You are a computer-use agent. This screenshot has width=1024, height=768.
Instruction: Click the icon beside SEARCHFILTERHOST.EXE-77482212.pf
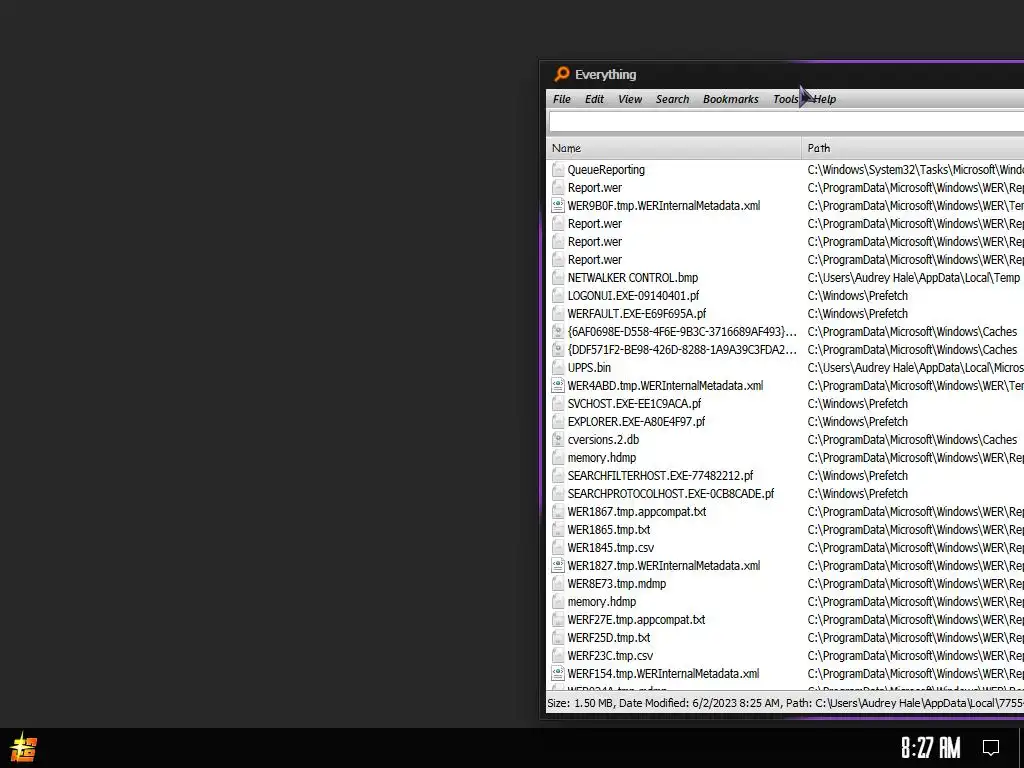[x=558, y=476]
